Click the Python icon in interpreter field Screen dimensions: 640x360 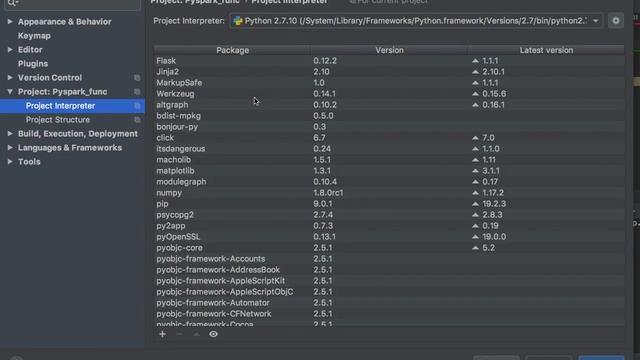tap(238, 21)
